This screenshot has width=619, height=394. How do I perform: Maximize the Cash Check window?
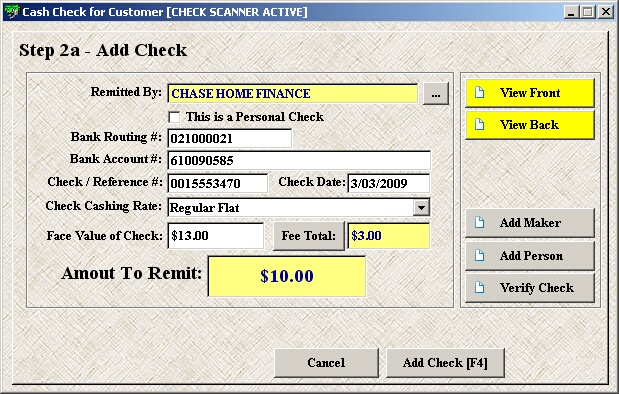[x=587, y=12]
